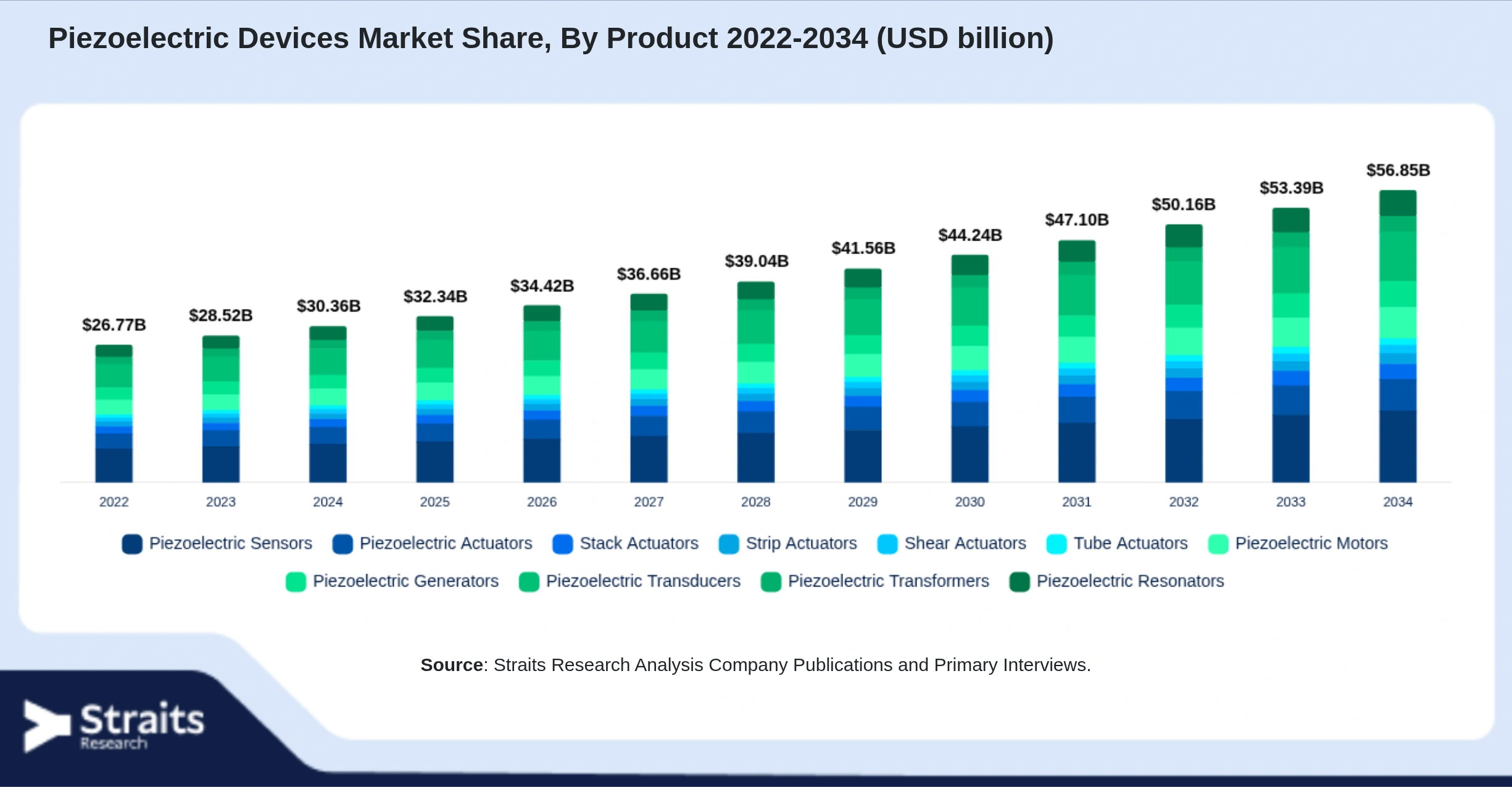
Task: Click the 2025 stacked bar
Action: [x=434, y=399]
